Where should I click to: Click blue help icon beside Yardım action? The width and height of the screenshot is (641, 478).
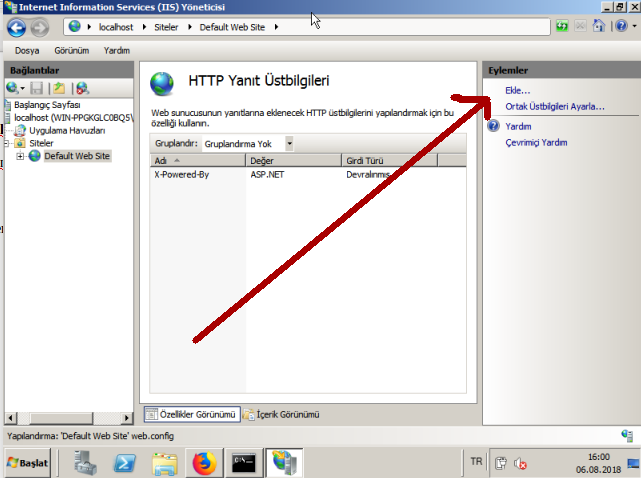pos(493,126)
